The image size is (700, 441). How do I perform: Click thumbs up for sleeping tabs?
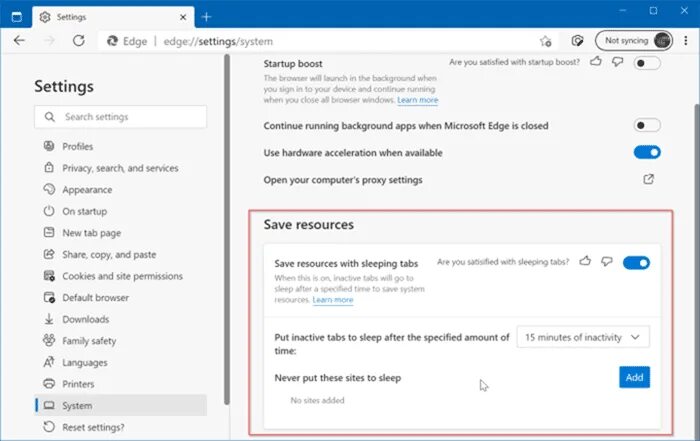pyautogui.click(x=585, y=262)
